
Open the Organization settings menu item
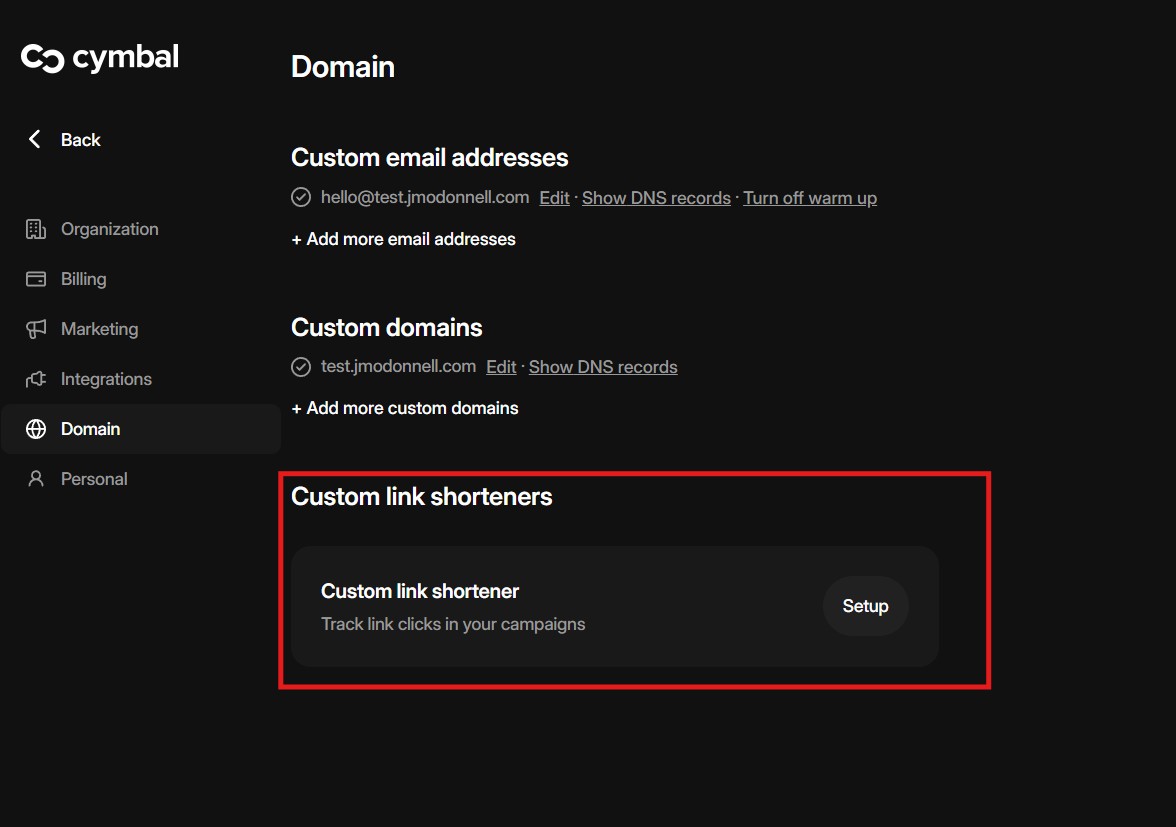point(109,229)
